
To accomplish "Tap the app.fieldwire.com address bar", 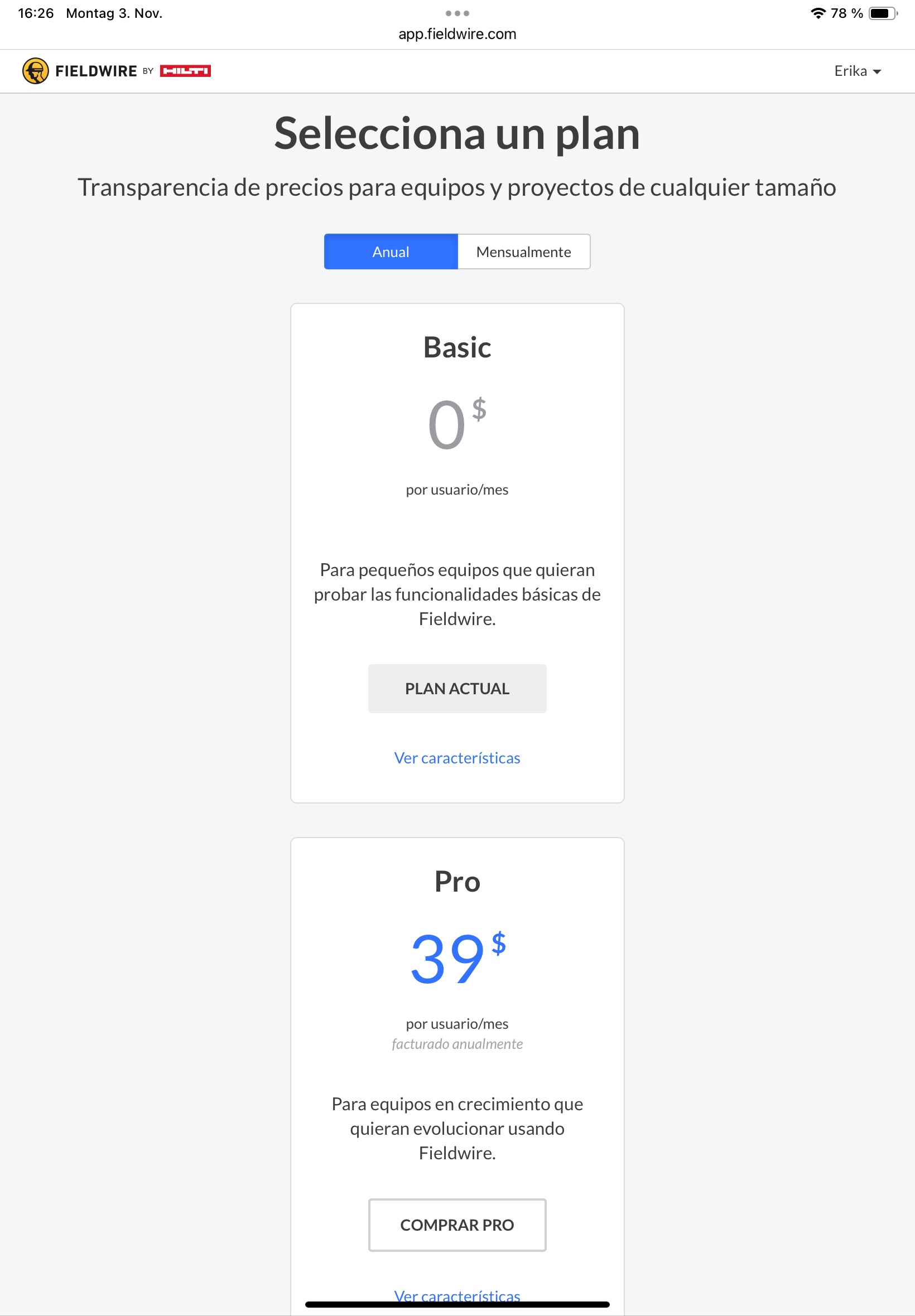I will coord(457,34).
